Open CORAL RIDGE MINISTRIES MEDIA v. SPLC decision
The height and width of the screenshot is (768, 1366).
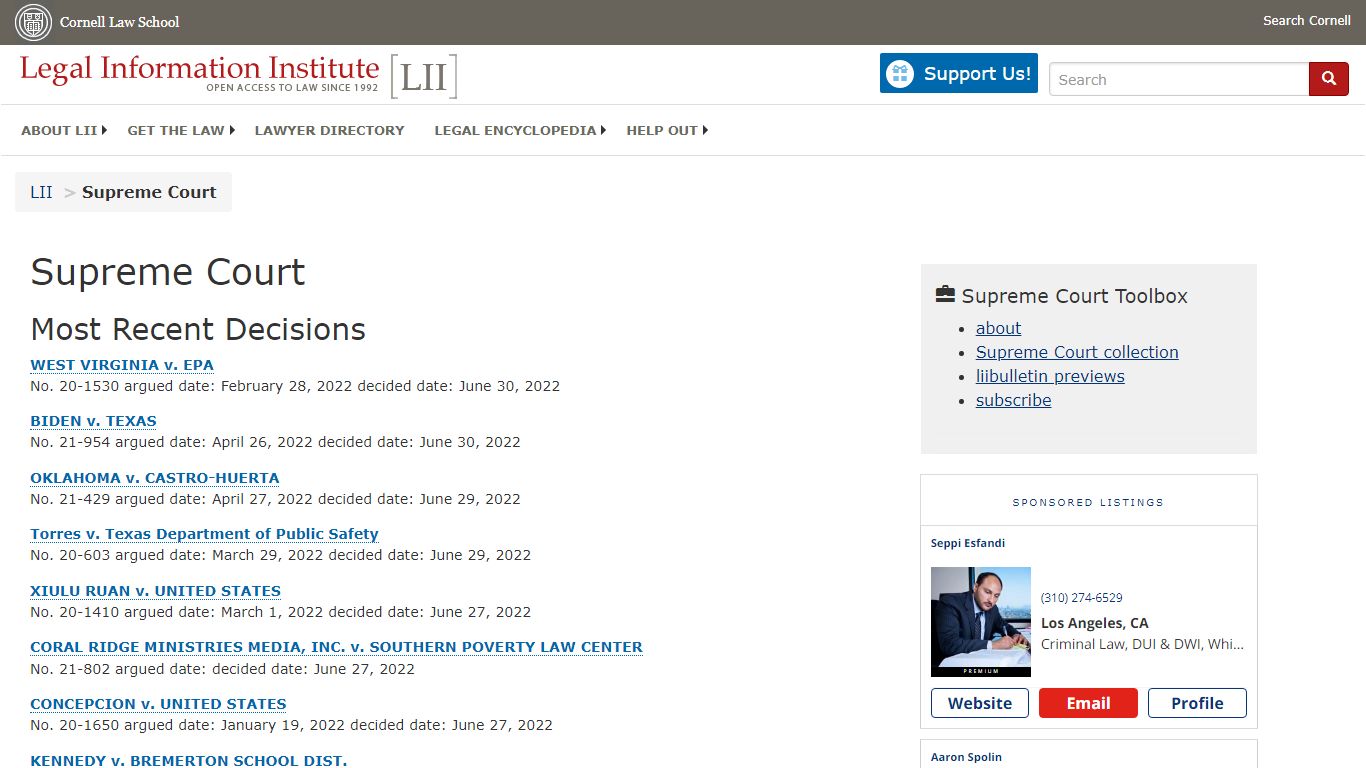[336, 647]
